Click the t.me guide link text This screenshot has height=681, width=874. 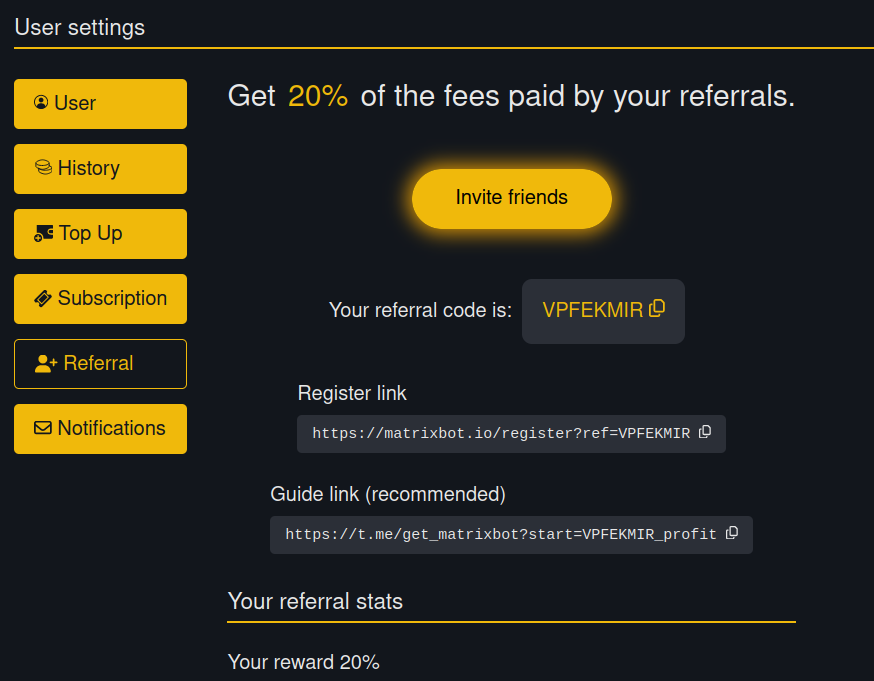tap(501, 535)
